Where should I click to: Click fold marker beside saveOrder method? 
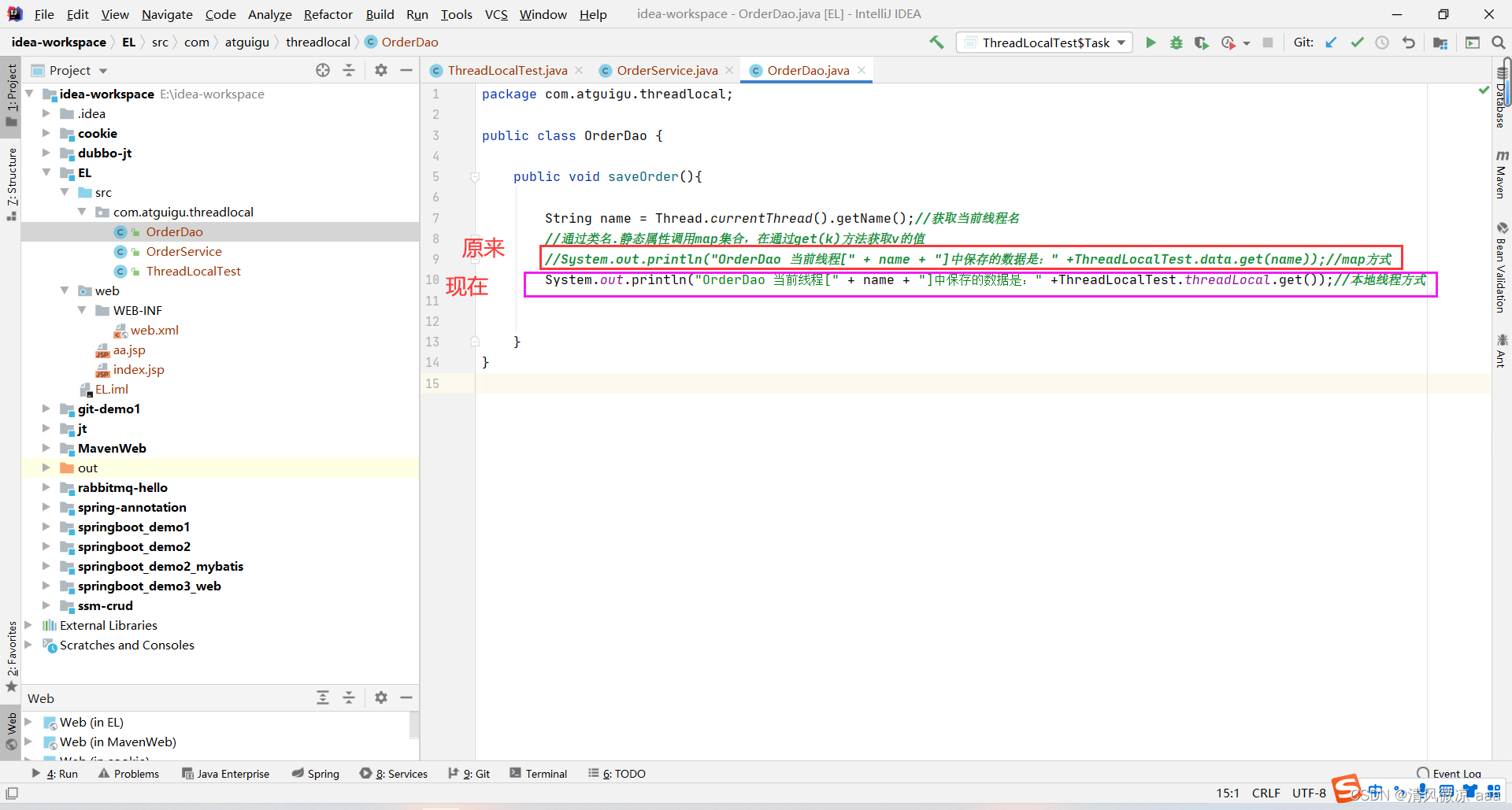tap(475, 177)
